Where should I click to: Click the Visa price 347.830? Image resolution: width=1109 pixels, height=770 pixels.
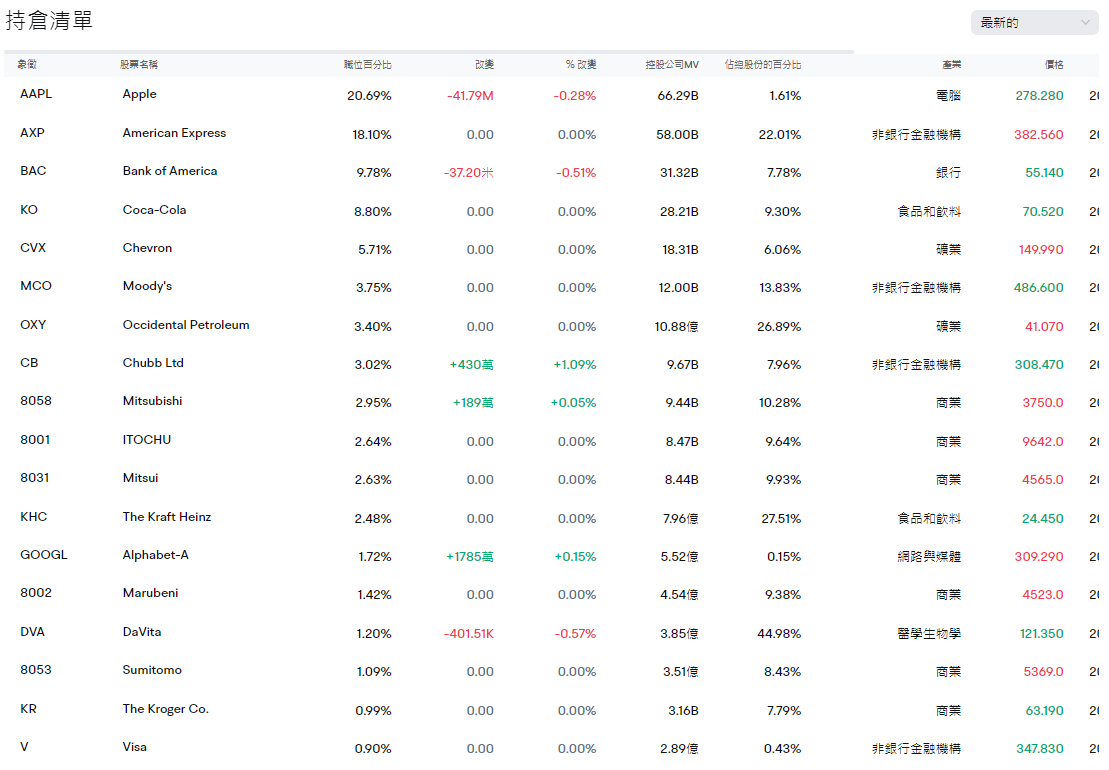pos(1039,748)
